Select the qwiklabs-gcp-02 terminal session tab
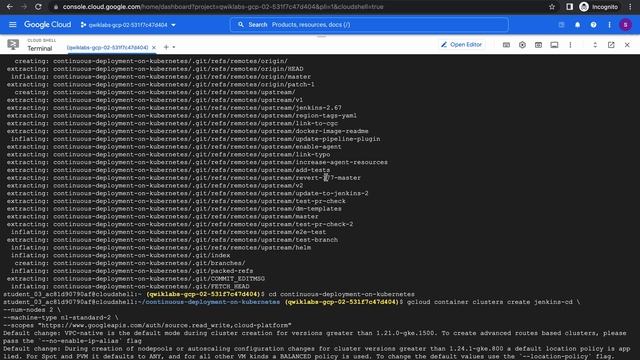This screenshot has width=640, height=360. coord(107,47)
